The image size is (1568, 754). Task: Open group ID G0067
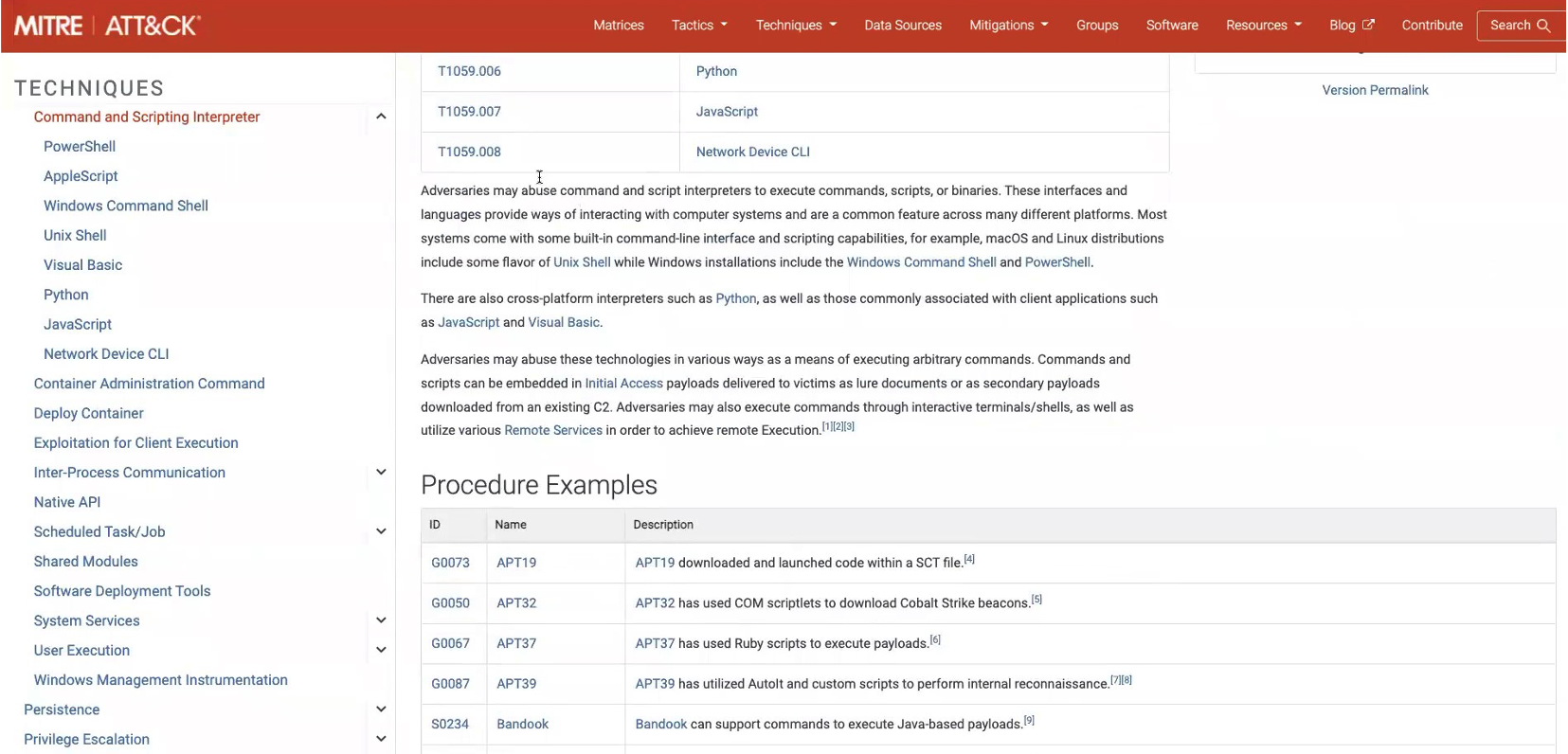(450, 643)
